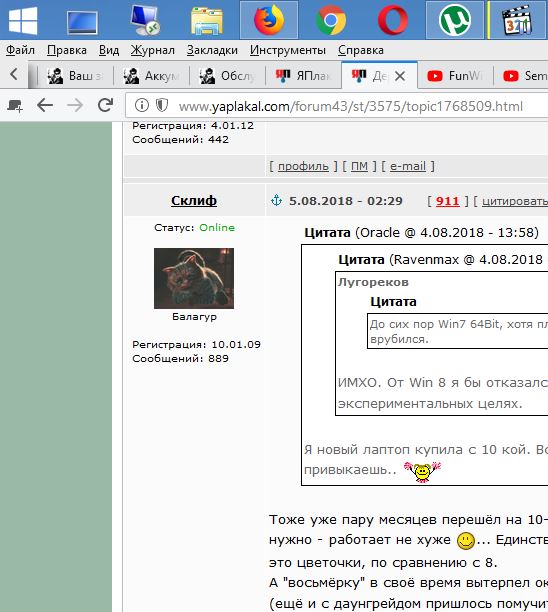548x612 pixels.
Task: Click the цитировать quote link
Action: click(515, 201)
